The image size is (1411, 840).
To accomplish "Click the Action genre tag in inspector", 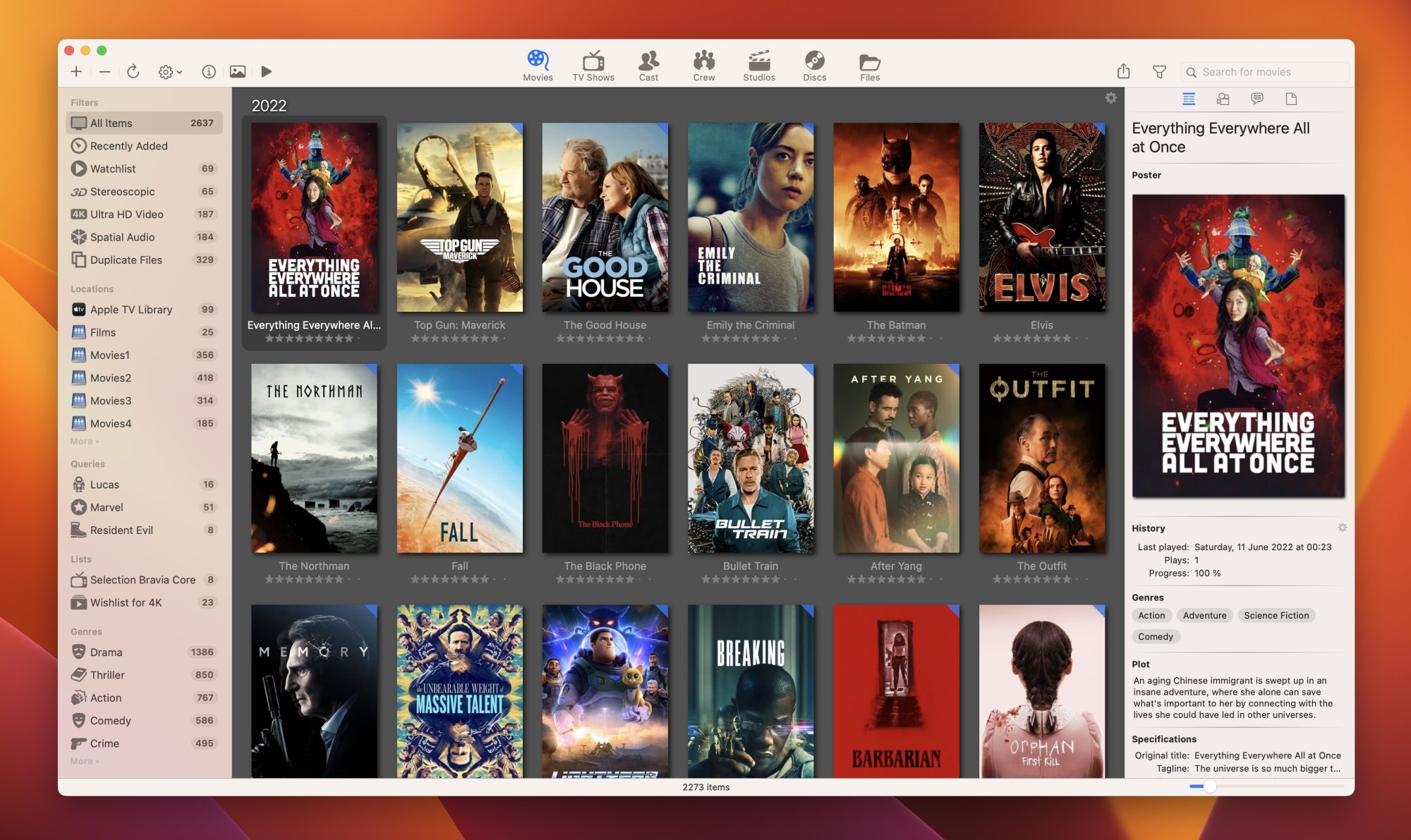I will (1151, 616).
